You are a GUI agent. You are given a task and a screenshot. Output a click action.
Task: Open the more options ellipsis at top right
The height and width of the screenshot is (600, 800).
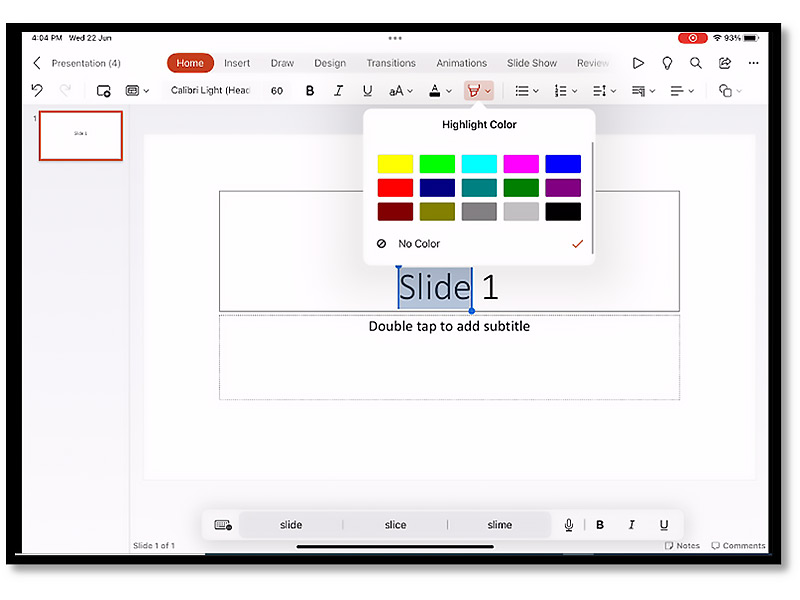[753, 63]
